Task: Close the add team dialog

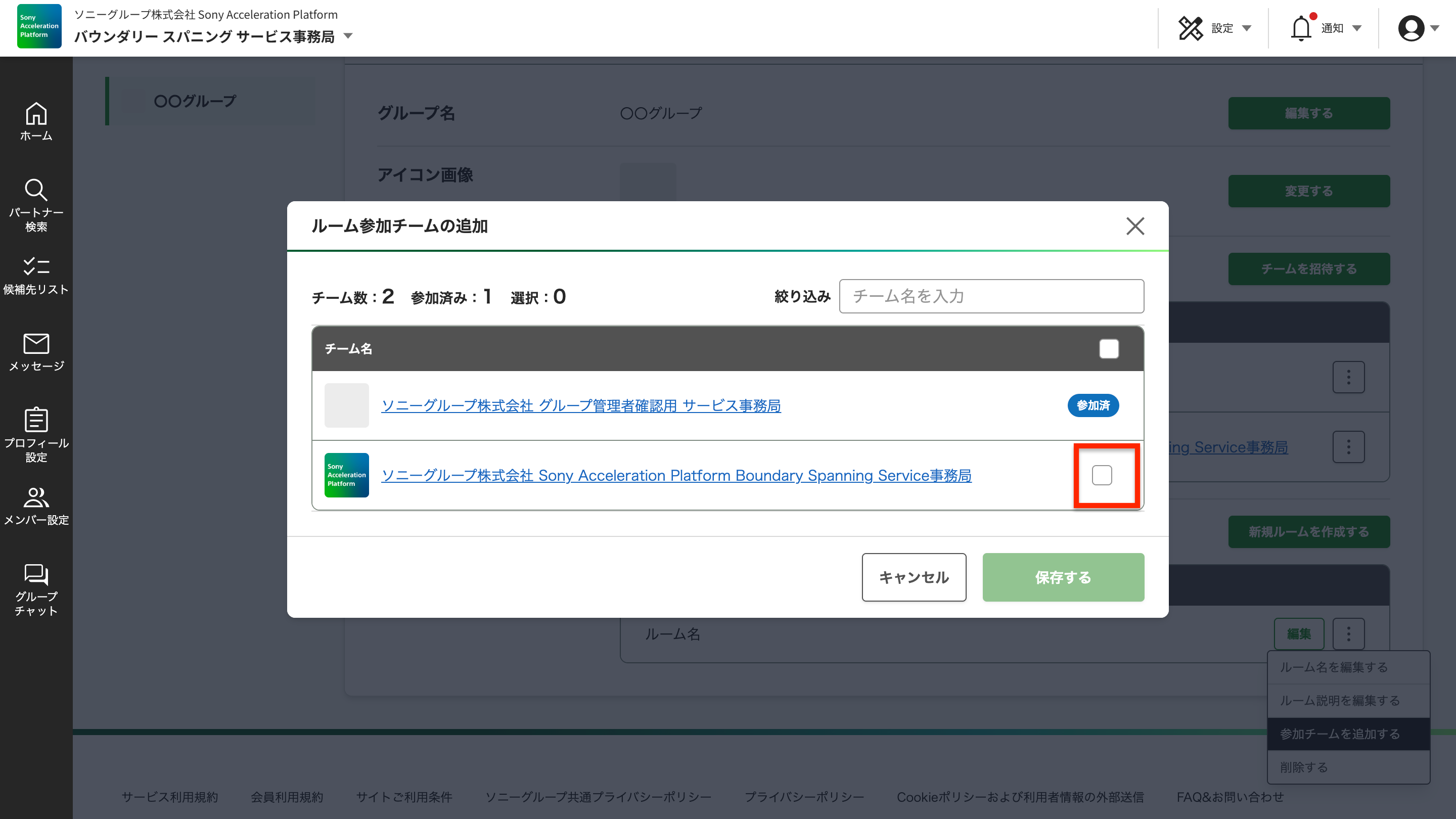Action: [x=1135, y=226]
